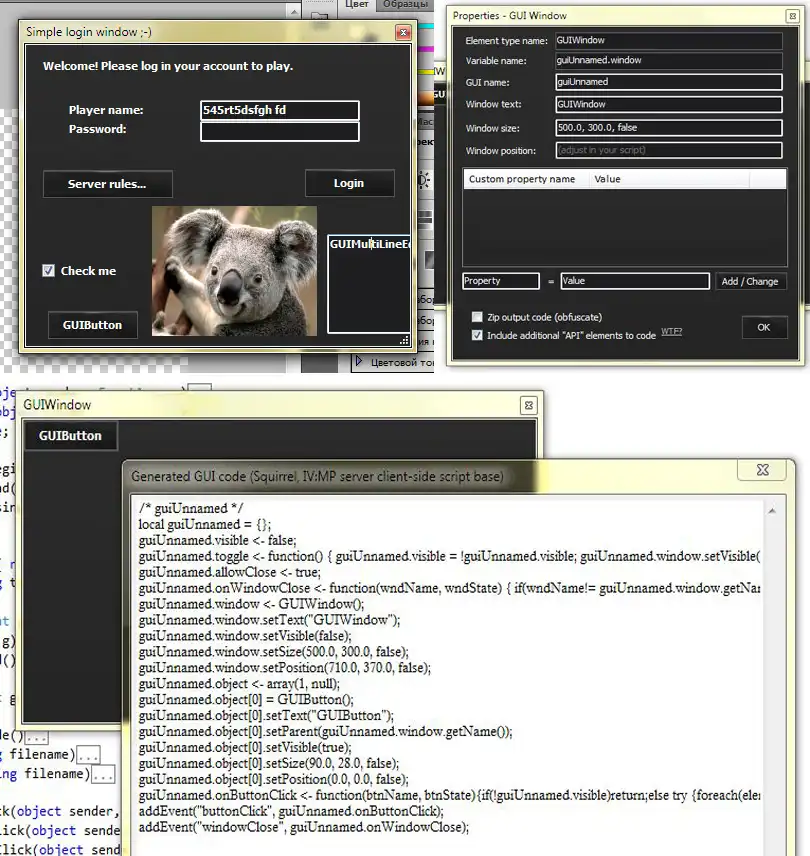Click the addEvent("windowClose") code line
Viewport: 810px width, 856px height.
tap(303, 827)
